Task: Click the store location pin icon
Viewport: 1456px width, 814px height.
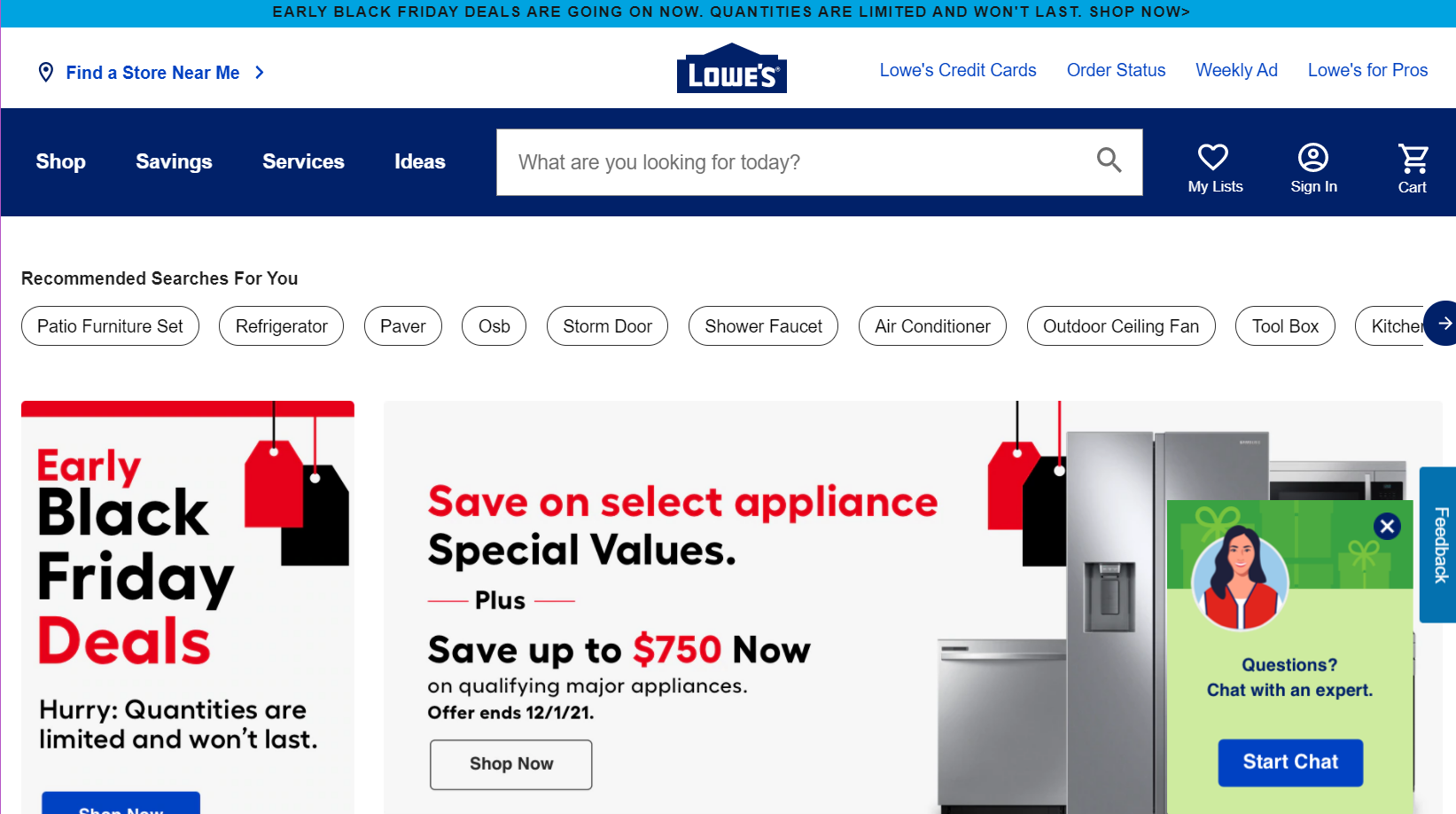Action: (46, 73)
